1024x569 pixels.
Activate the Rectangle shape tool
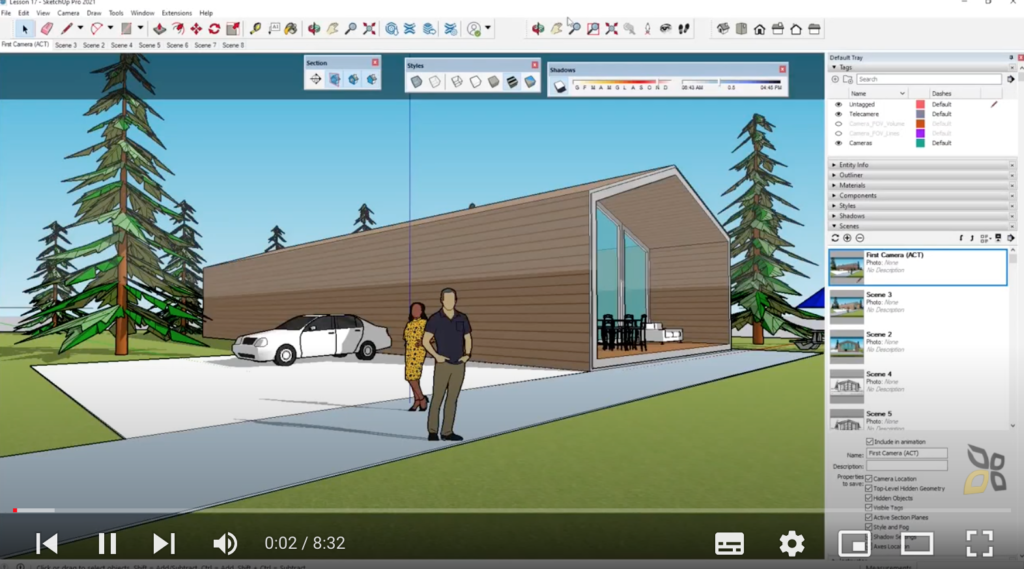tap(127, 29)
